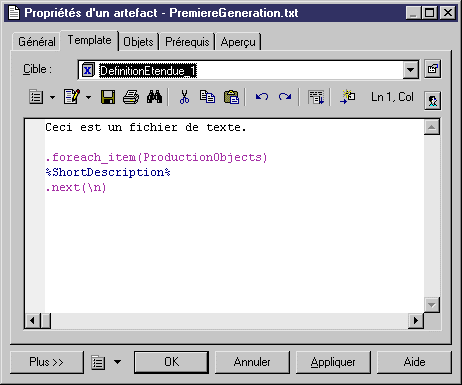Click the Appliquer button
The height and width of the screenshot is (385, 462).
click(333, 362)
